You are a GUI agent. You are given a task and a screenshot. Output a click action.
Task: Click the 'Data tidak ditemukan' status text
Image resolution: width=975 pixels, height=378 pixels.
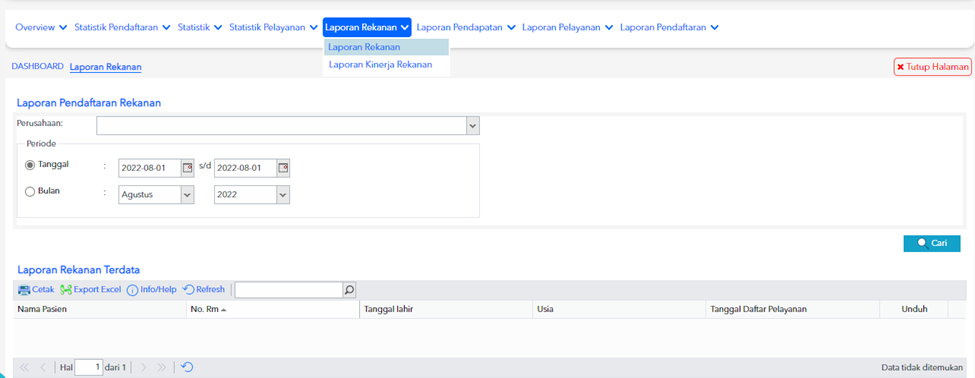922,368
